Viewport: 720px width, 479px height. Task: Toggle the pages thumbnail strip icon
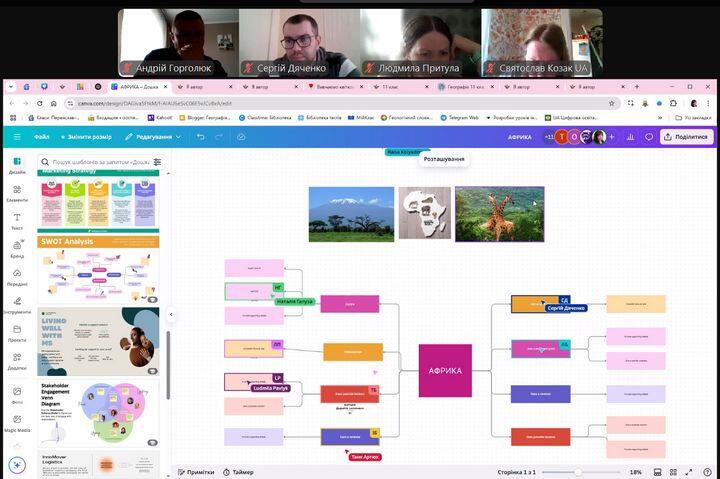[x=658, y=472]
